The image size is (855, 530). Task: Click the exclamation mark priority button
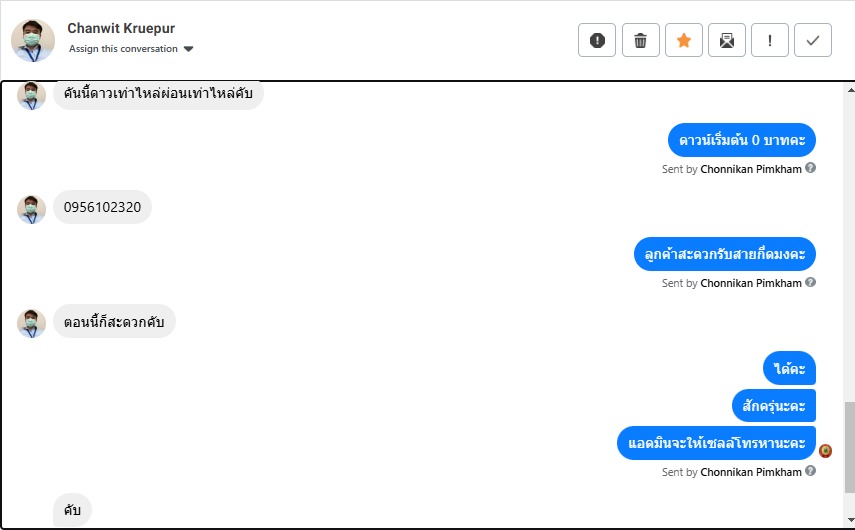click(770, 40)
